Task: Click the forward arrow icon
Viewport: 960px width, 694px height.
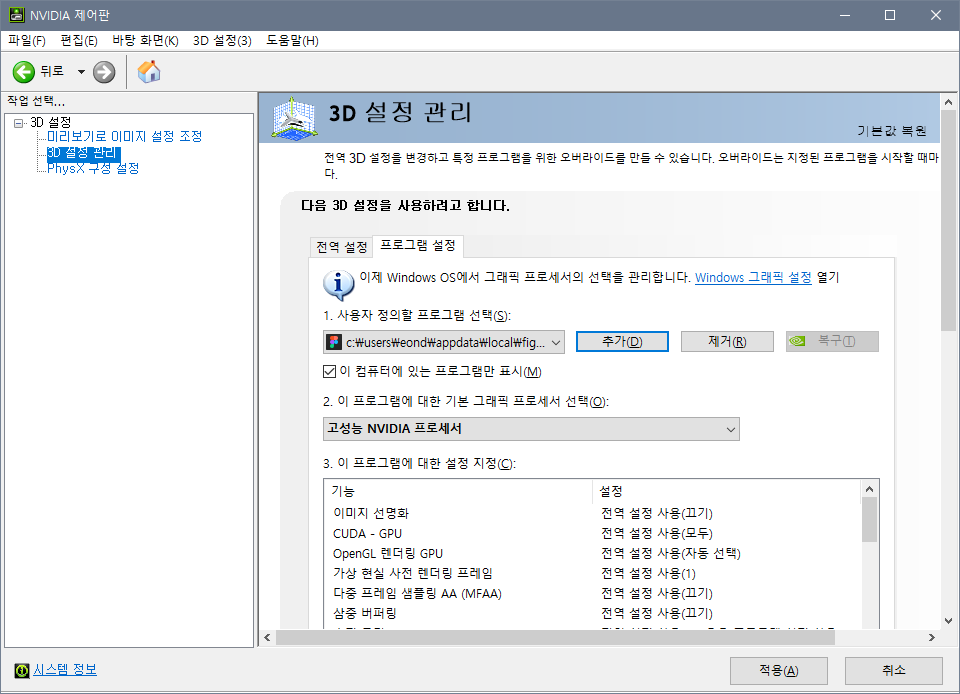Action: (x=104, y=72)
